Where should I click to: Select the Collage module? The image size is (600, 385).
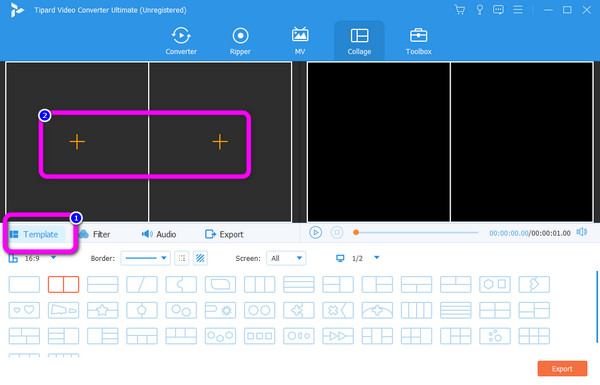point(359,41)
